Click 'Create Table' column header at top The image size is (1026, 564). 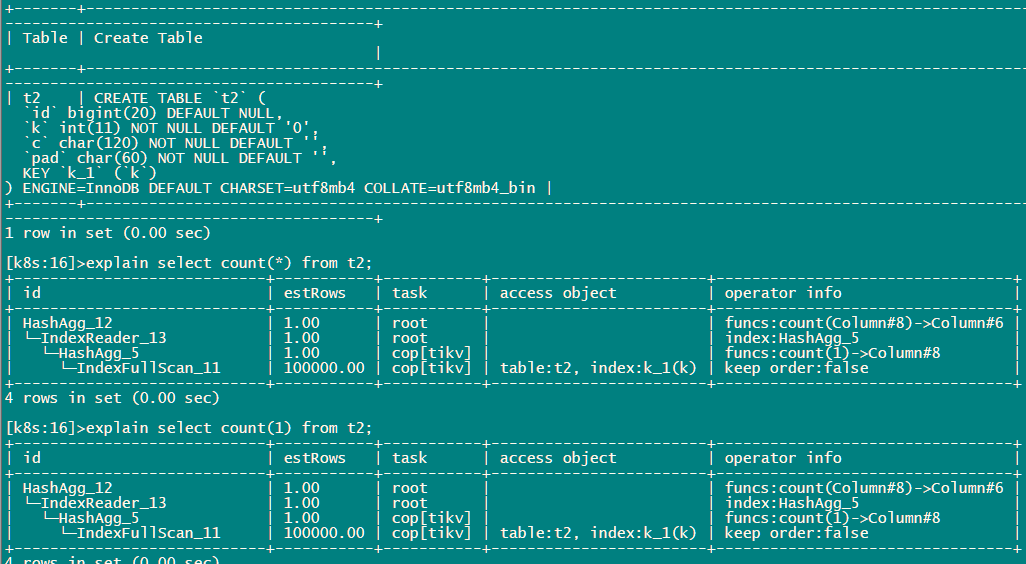coord(149,38)
